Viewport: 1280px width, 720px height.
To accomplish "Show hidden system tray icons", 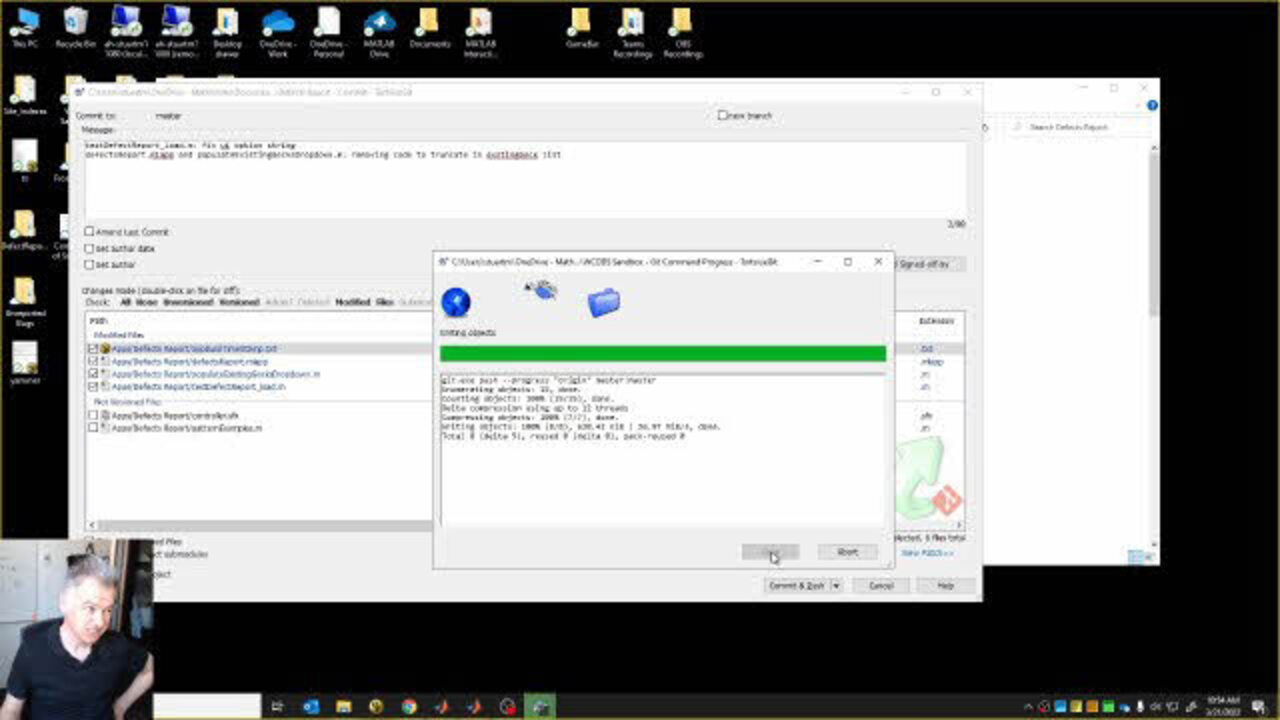I will click(1030, 707).
